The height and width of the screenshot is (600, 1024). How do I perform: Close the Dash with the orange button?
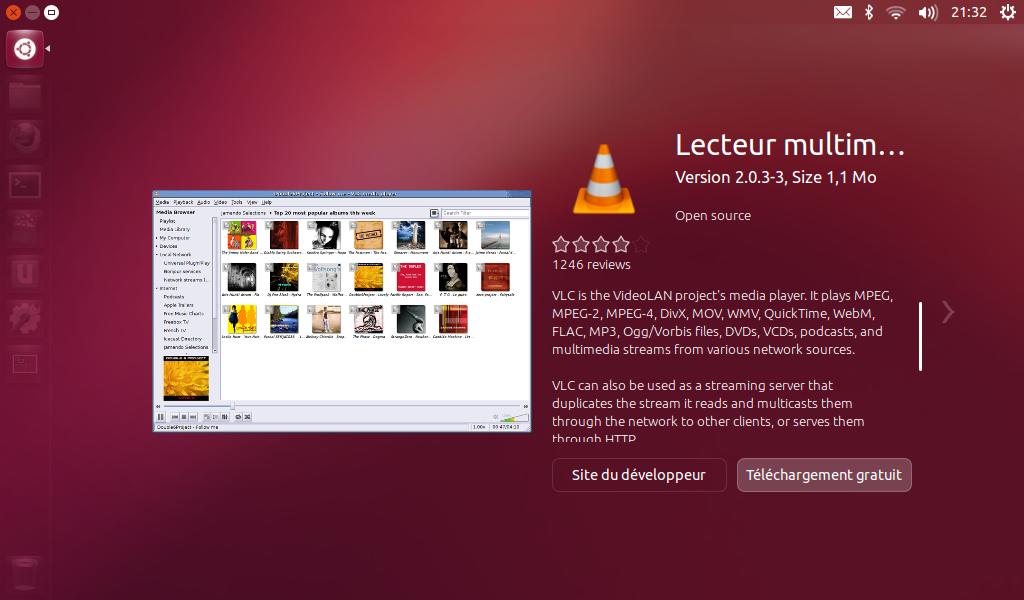pyautogui.click(x=13, y=12)
